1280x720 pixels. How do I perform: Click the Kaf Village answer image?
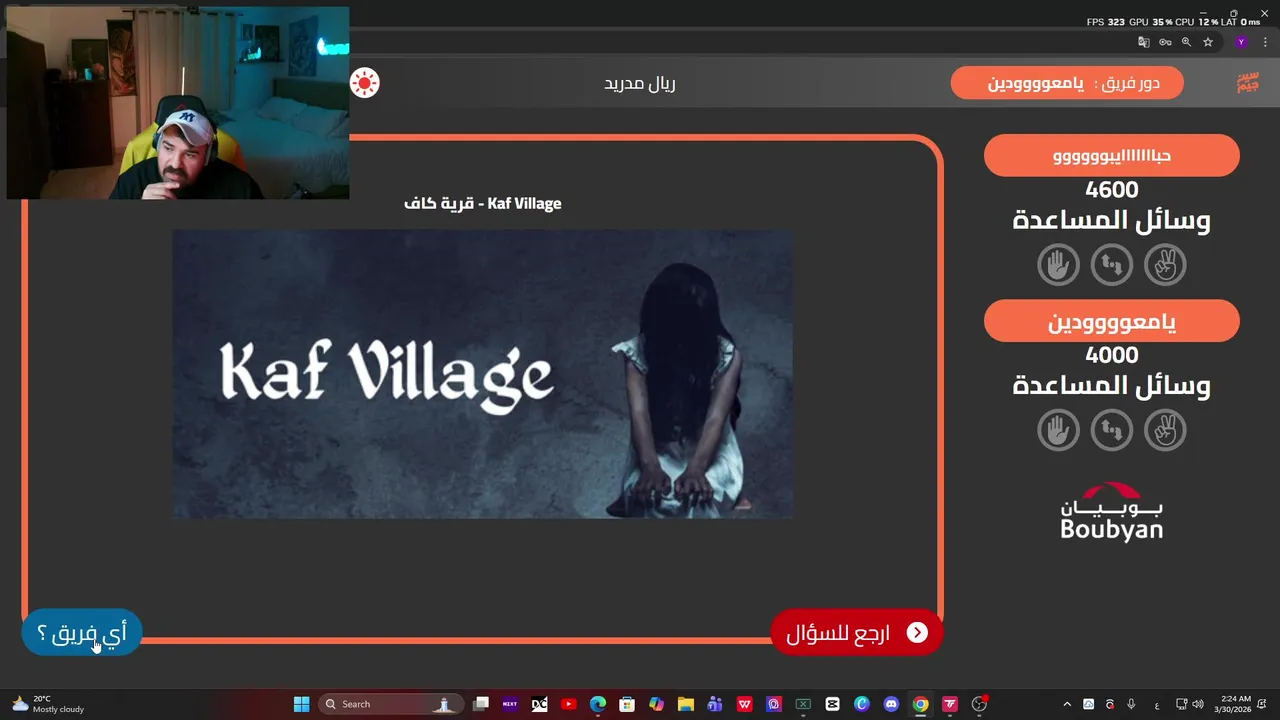coord(483,374)
